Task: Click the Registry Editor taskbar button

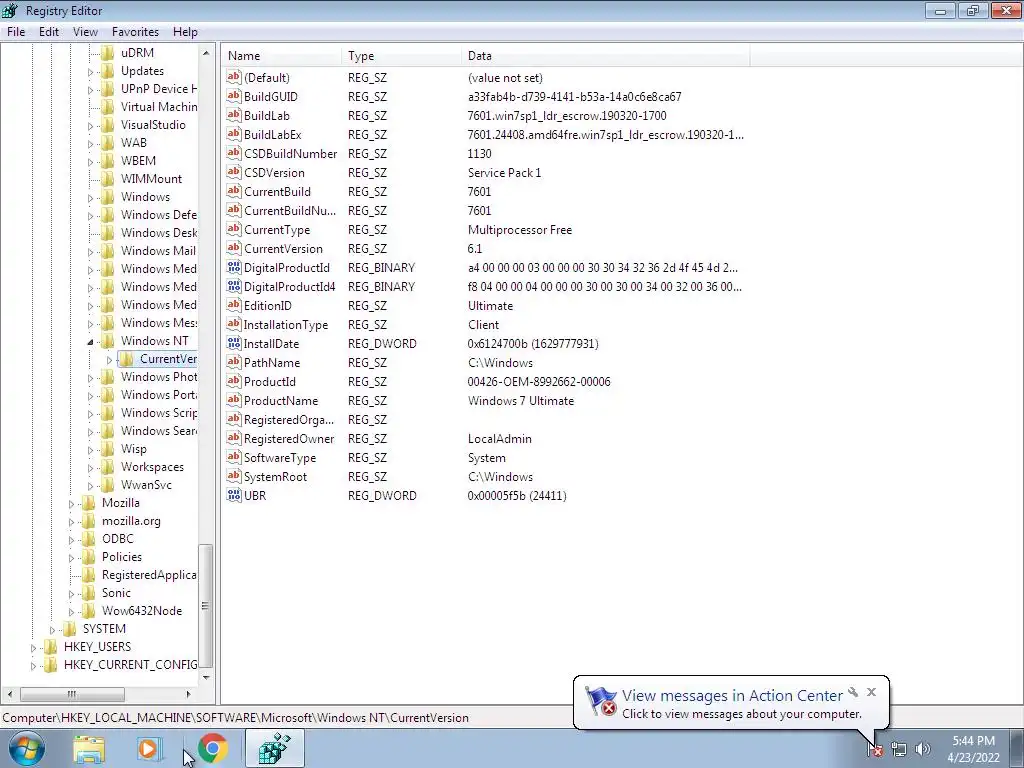Action: [274, 748]
